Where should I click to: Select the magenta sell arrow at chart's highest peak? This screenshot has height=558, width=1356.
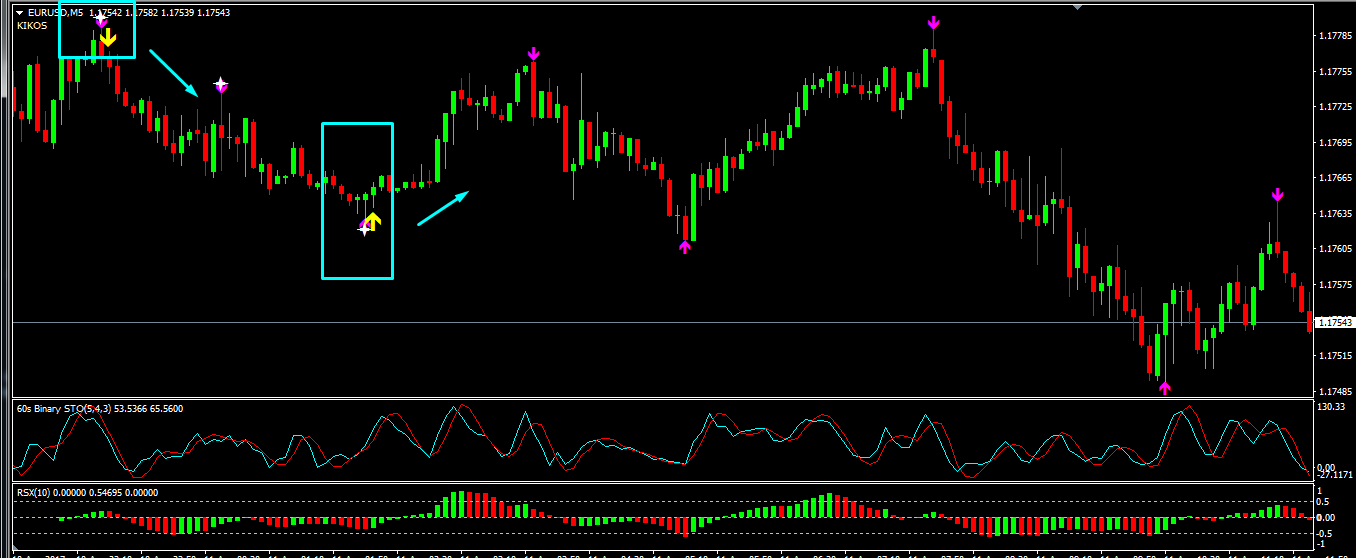(933, 22)
